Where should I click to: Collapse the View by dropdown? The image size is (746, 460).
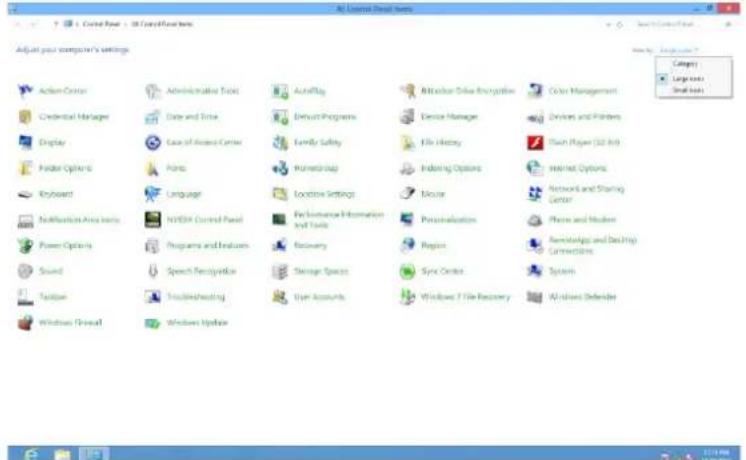click(x=680, y=49)
